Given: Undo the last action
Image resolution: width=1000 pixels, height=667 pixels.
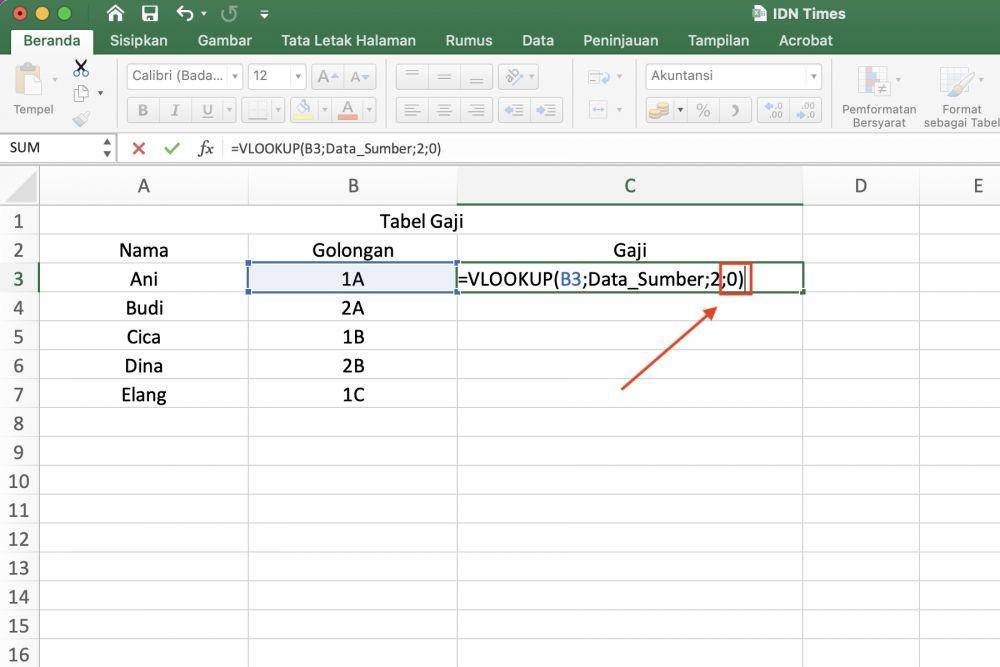Looking at the screenshot, I should [x=185, y=13].
